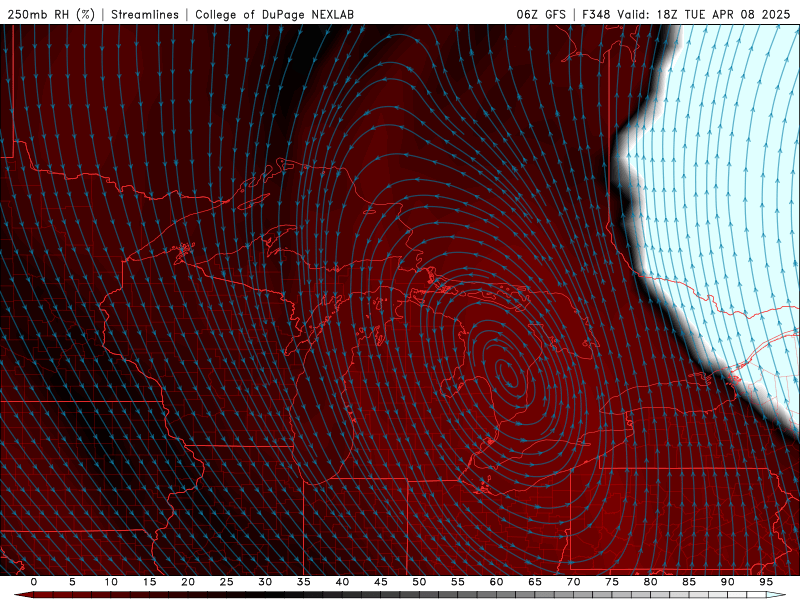The height and width of the screenshot is (600, 800).
Task: Click the '0' value on the colorbar scale
Action: tap(34, 582)
